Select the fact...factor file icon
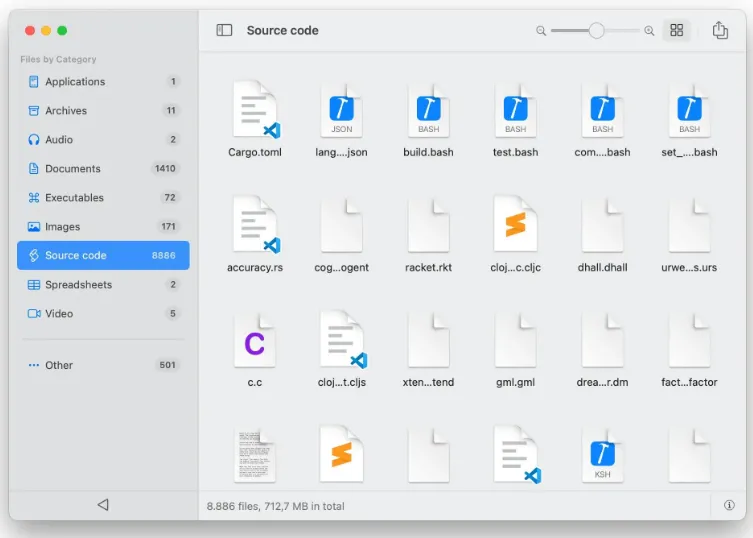The height and width of the screenshot is (538, 753). click(x=689, y=341)
